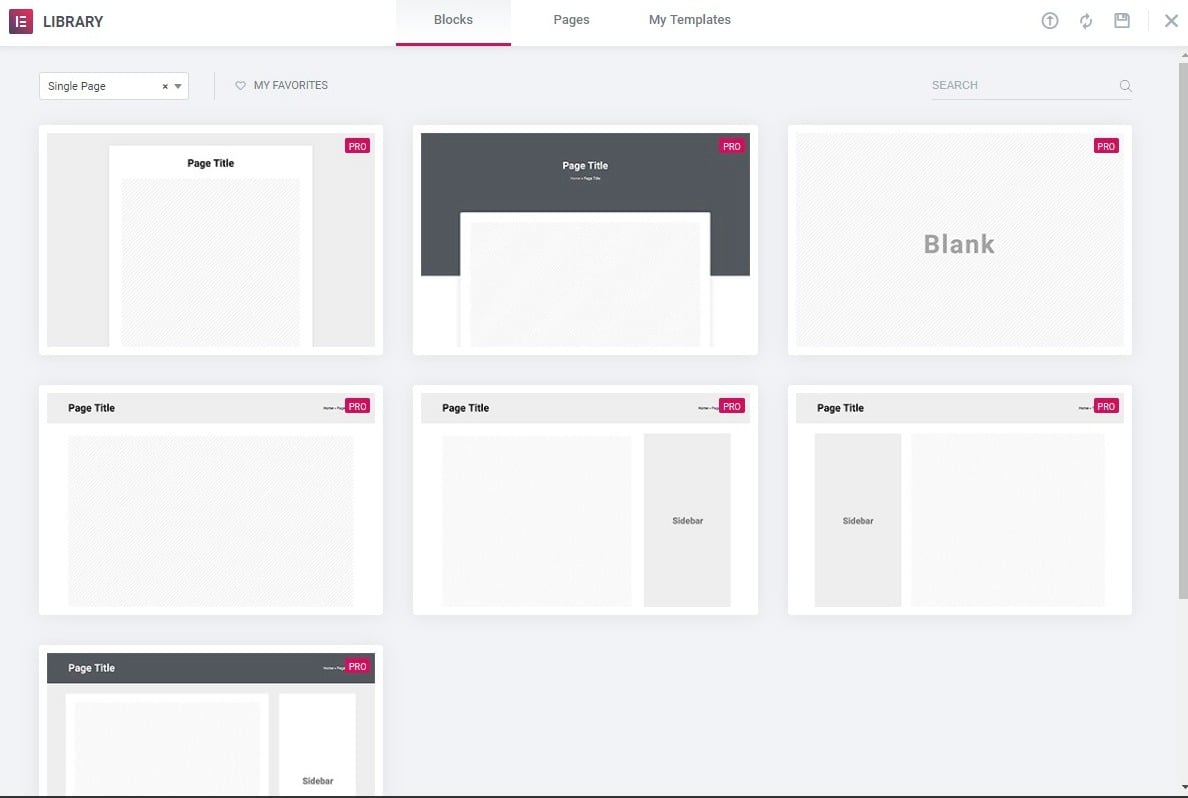
Task: Click the scrollbar down arrow
Action: click(1181, 789)
